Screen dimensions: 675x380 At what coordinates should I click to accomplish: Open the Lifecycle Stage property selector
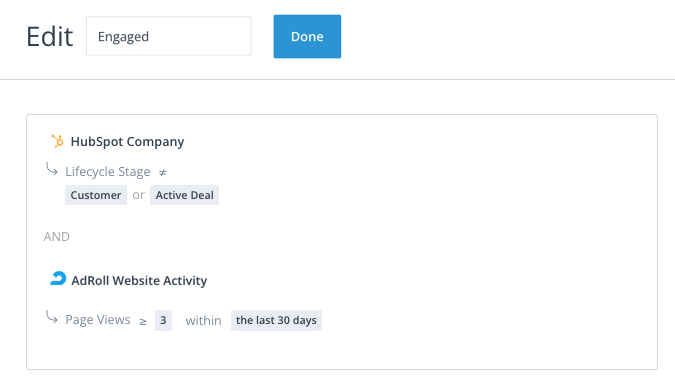coord(108,172)
